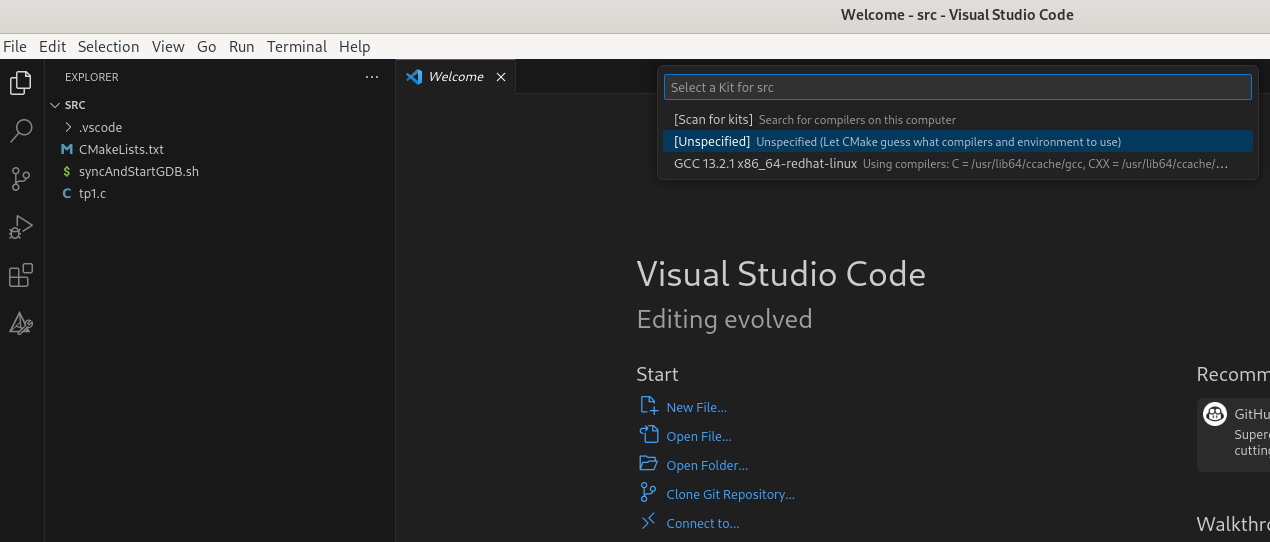The image size is (1270, 542).
Task: Open the Explorer view in activity bar
Action: coord(21,83)
